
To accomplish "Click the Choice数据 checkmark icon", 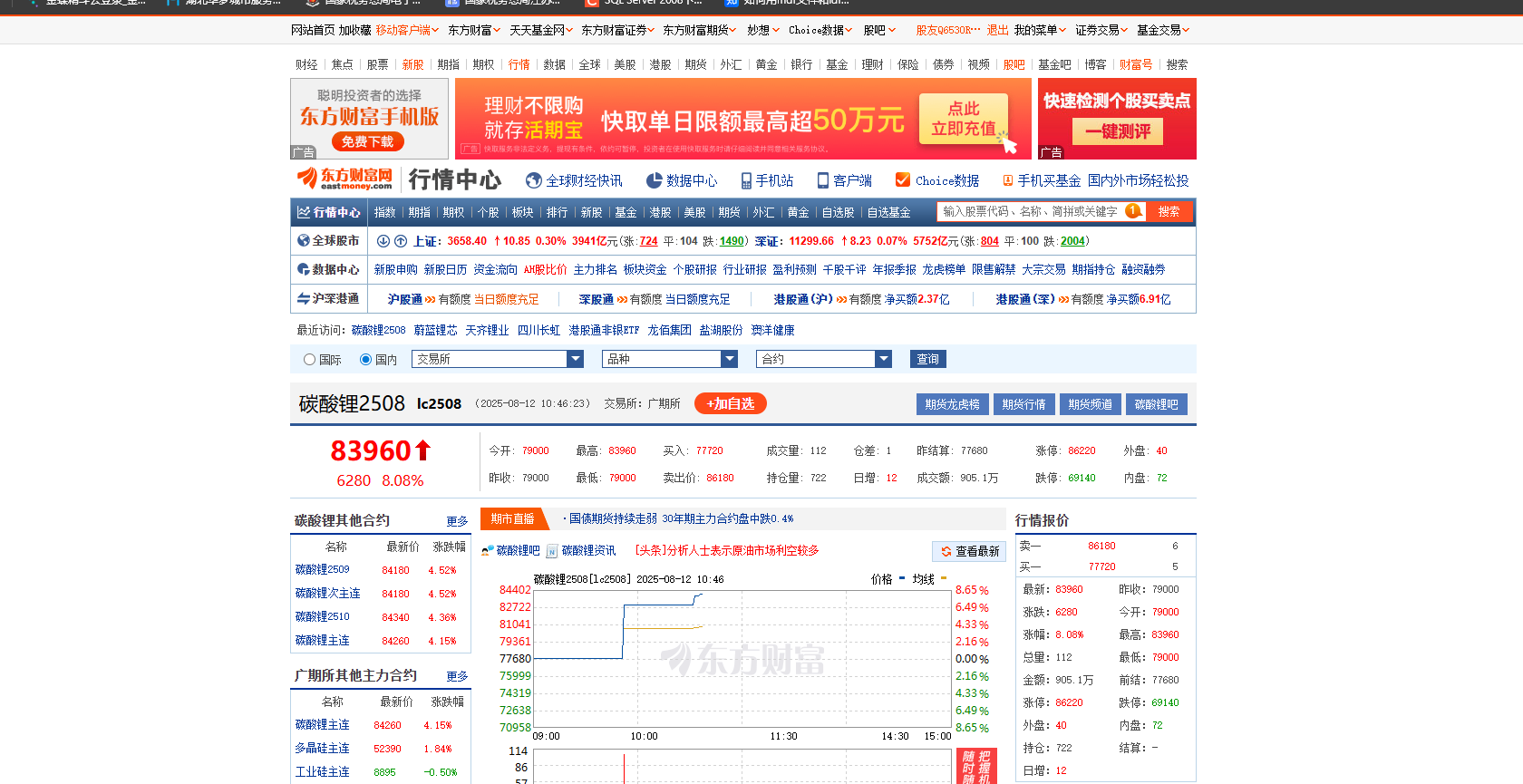I will (x=903, y=179).
